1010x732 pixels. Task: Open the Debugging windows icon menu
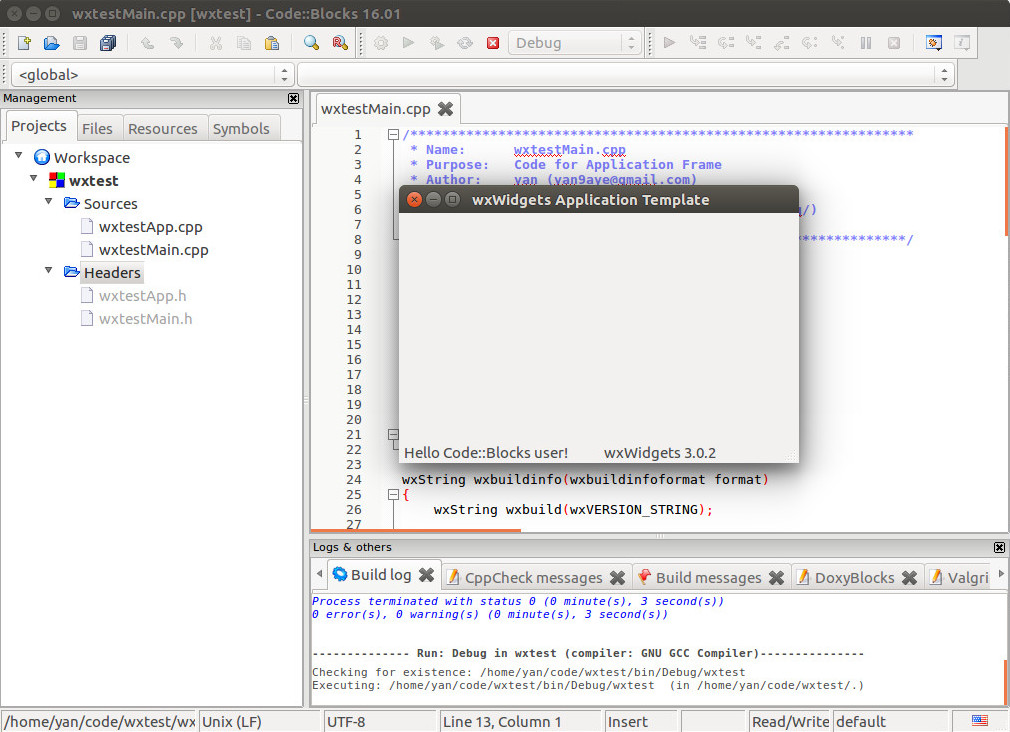[934, 43]
